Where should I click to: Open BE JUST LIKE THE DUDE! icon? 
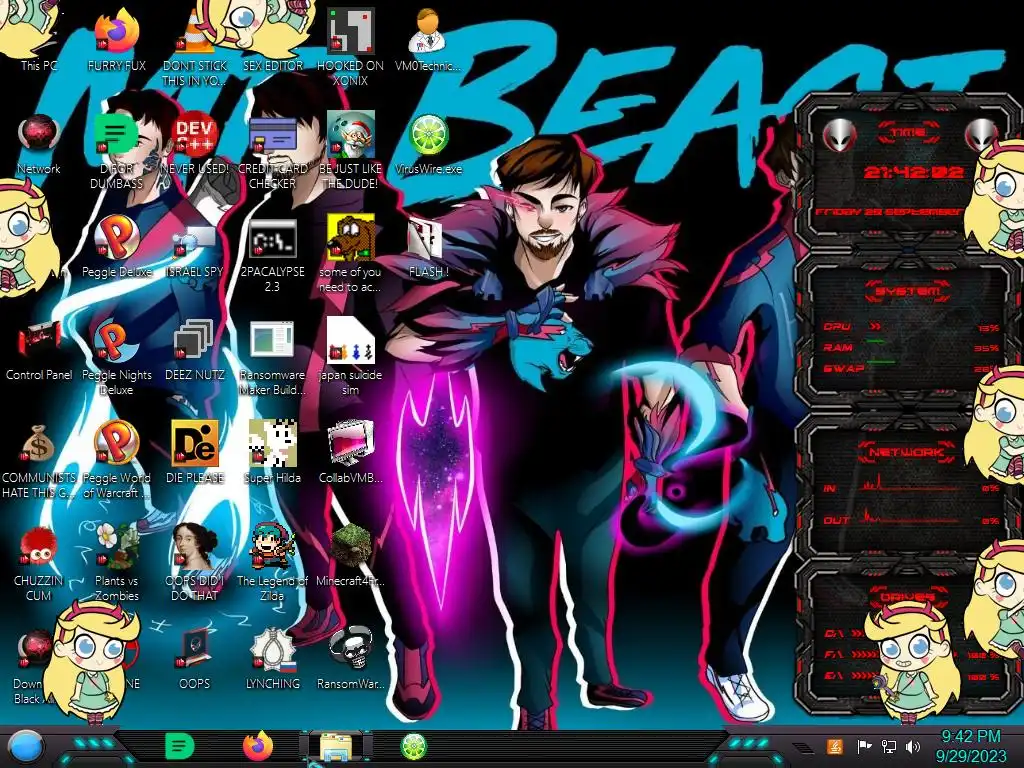[351, 152]
